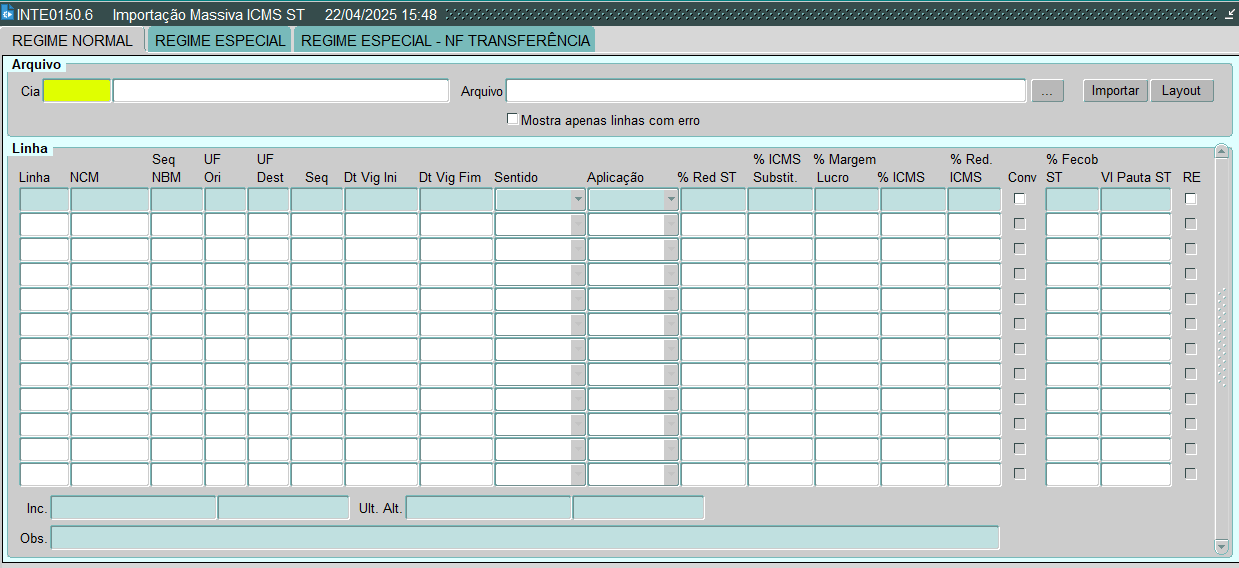Check the RE checkbox in the first row
The image size is (1239, 568).
coord(1190,199)
